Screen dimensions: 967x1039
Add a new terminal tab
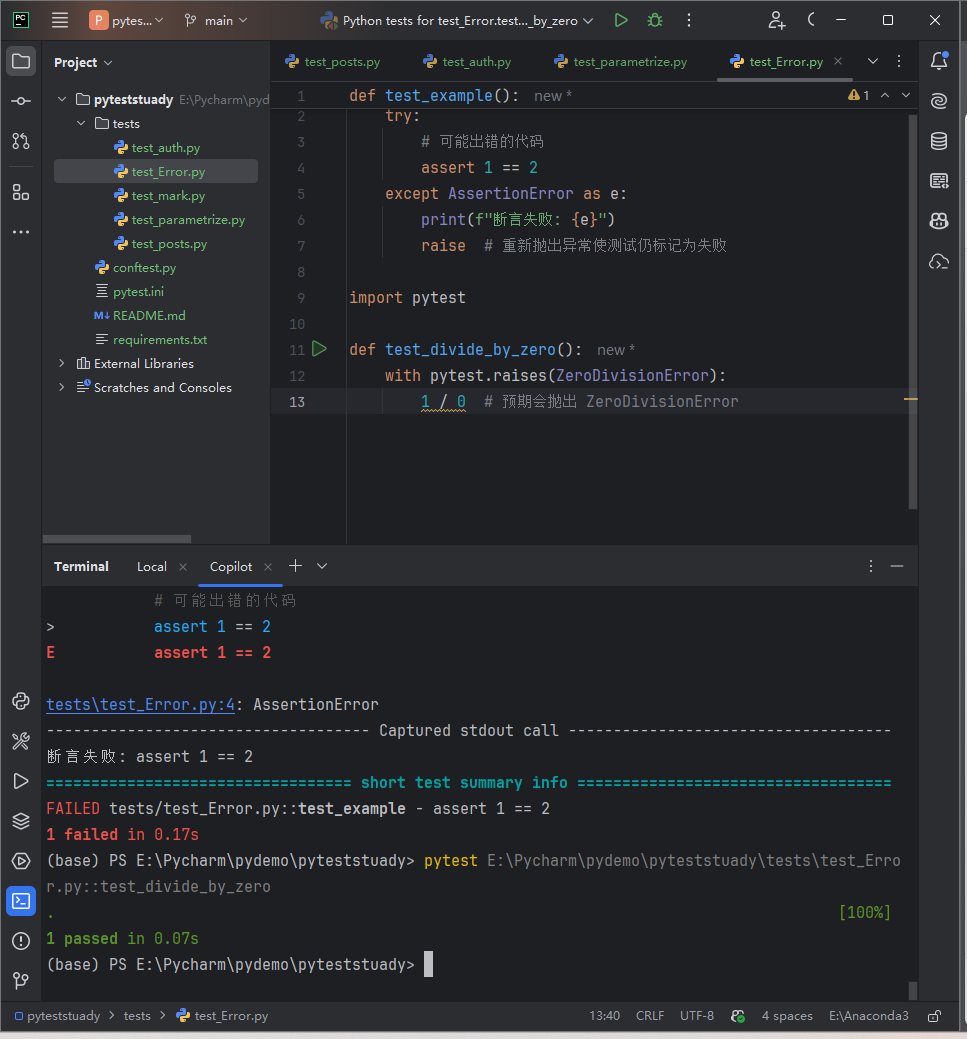296,566
